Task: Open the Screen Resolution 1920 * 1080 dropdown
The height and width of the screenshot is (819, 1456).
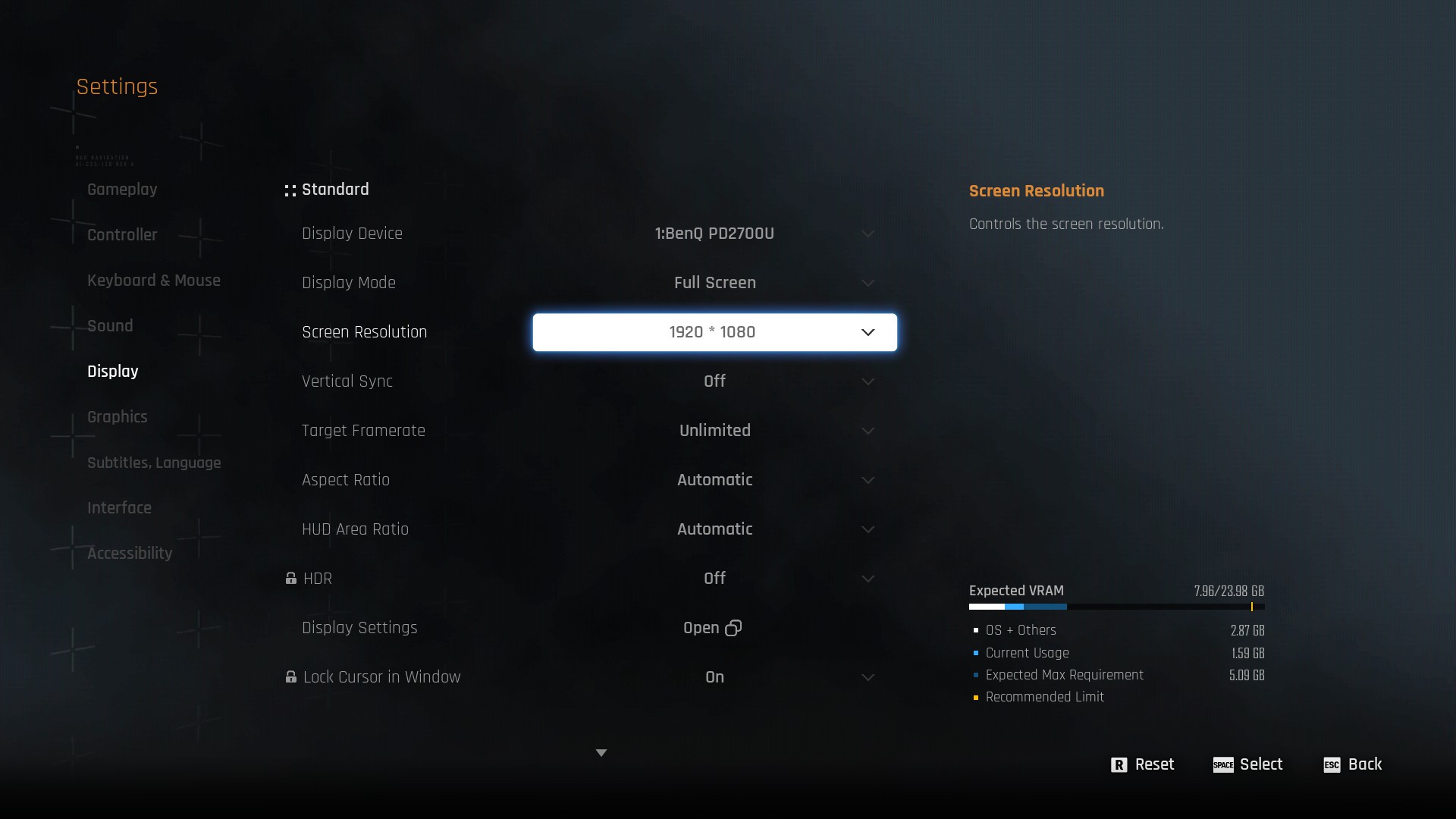Action: [x=714, y=332]
